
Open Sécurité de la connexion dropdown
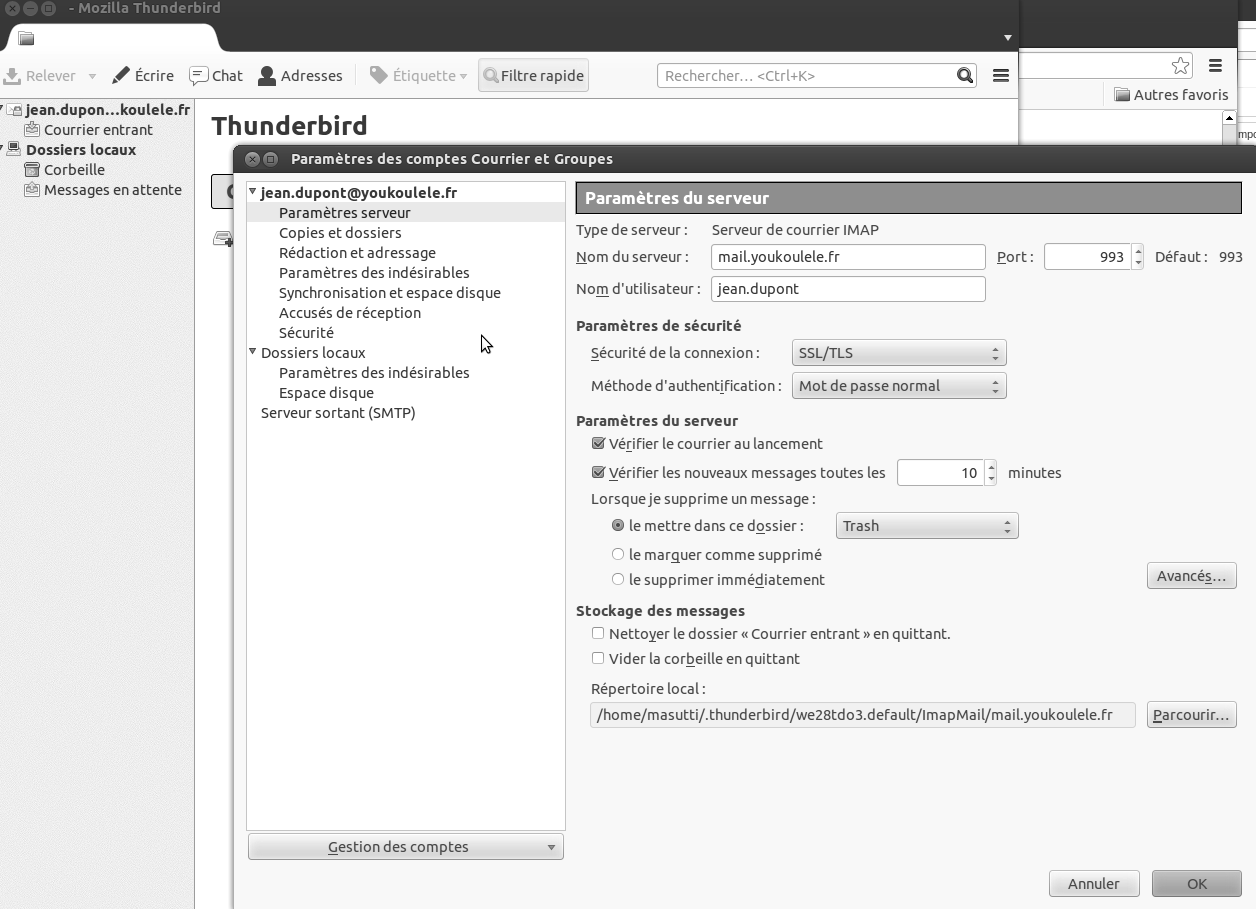898,353
